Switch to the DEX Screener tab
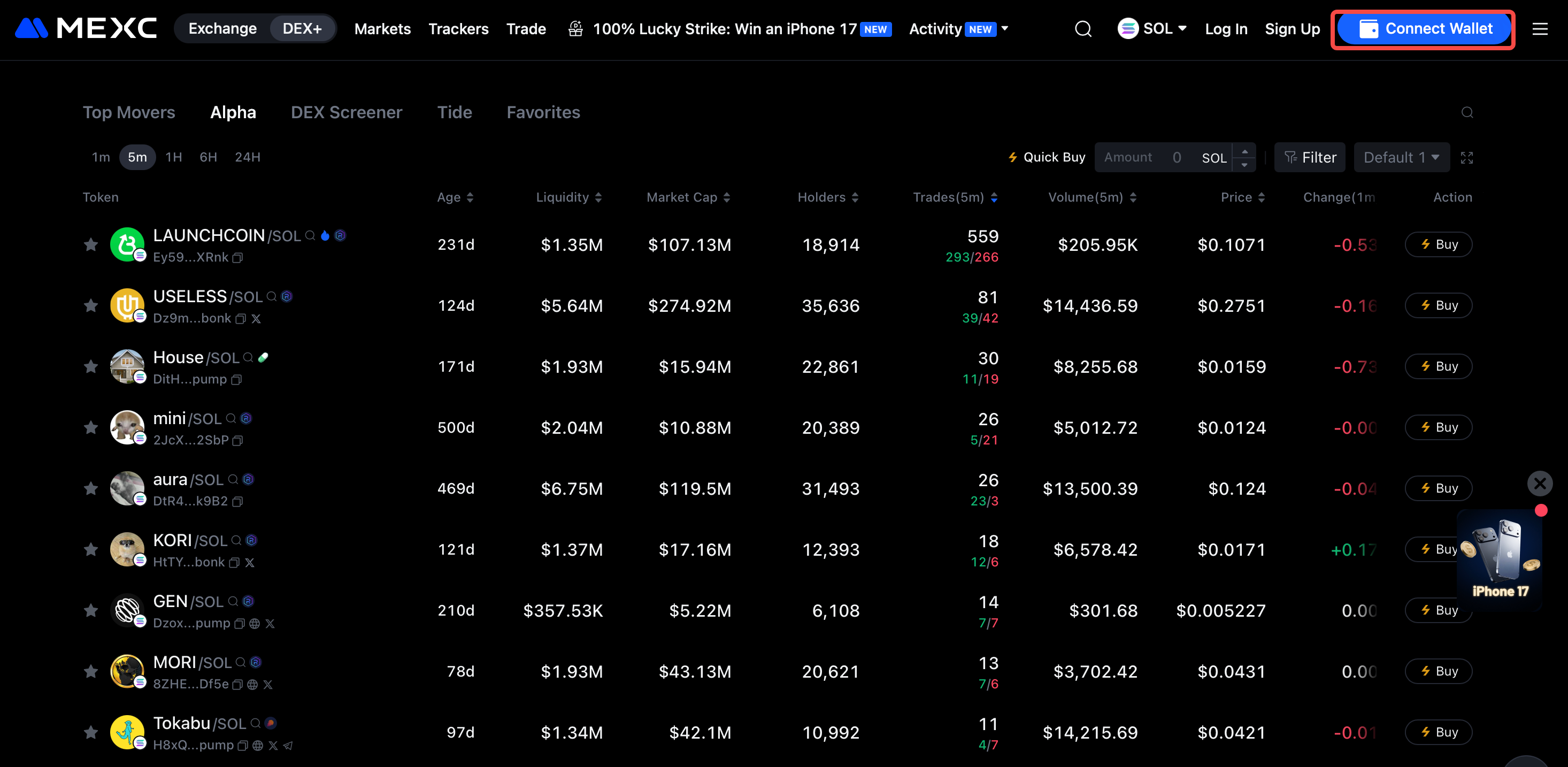Screen dimensions: 1568x767 pos(345,113)
